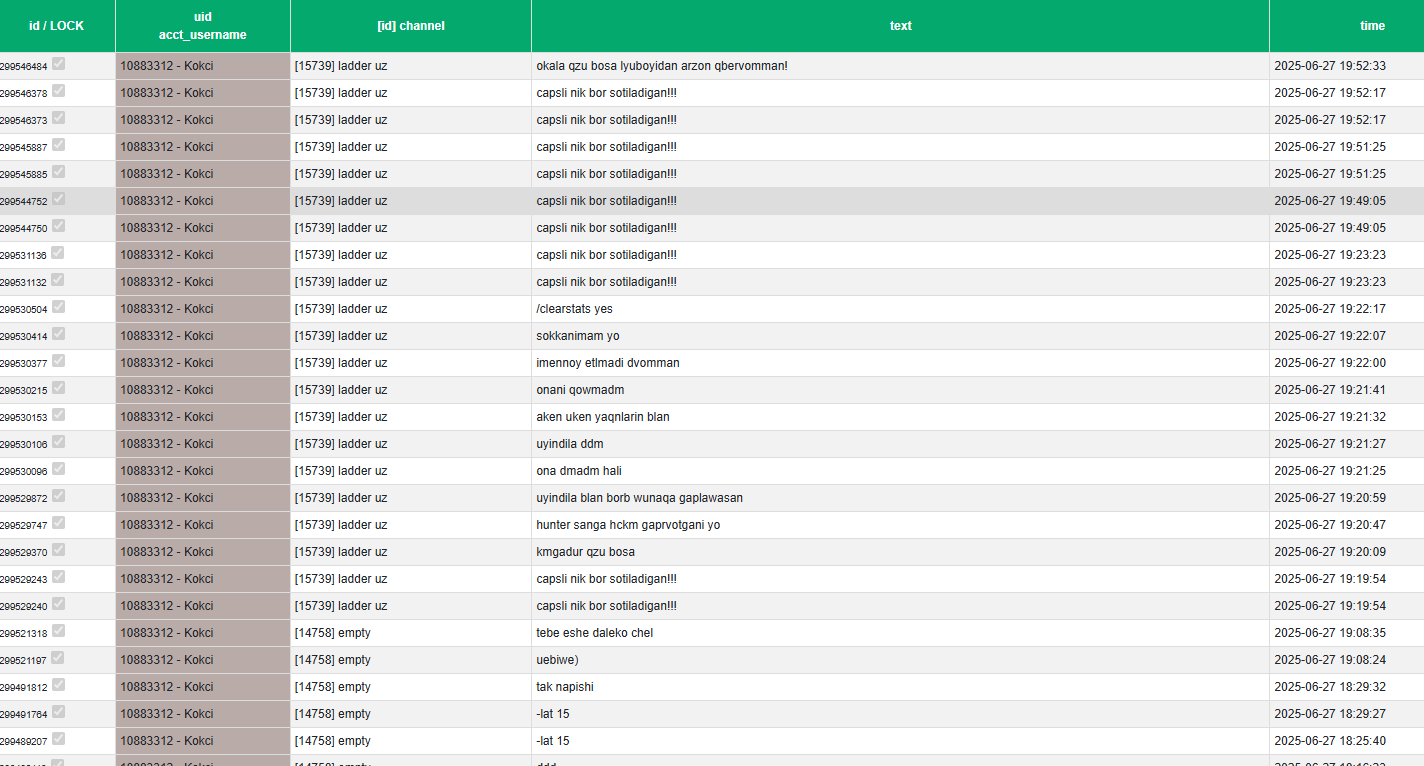
Task: Tick the checkbox beside id 299491812
Action: tap(59, 685)
